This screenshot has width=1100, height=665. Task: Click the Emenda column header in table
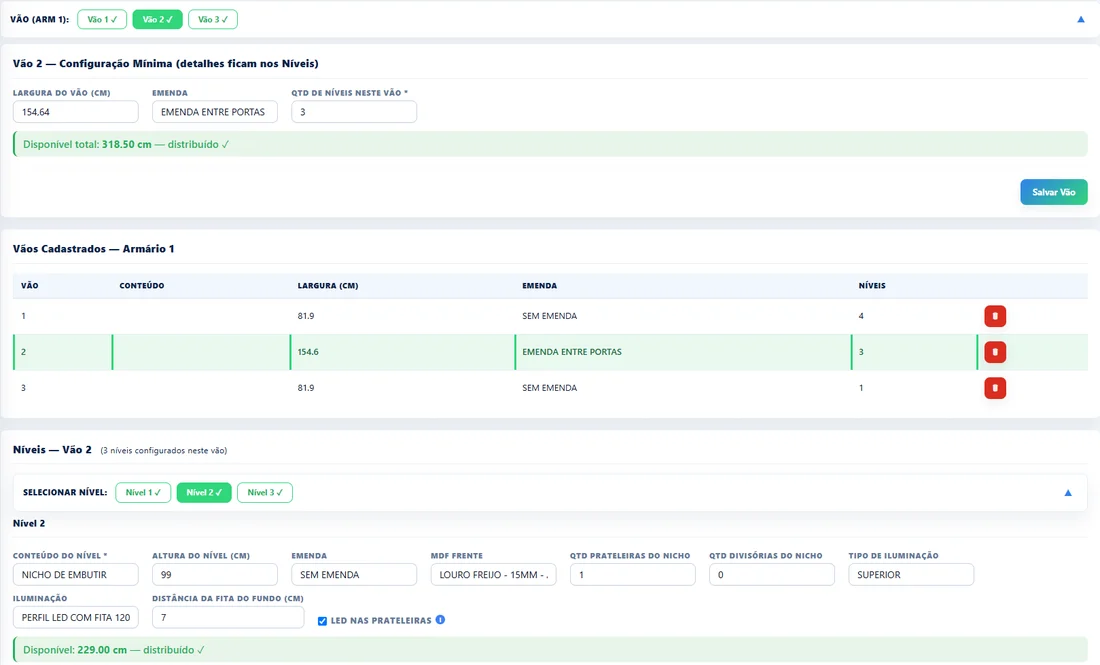point(539,286)
